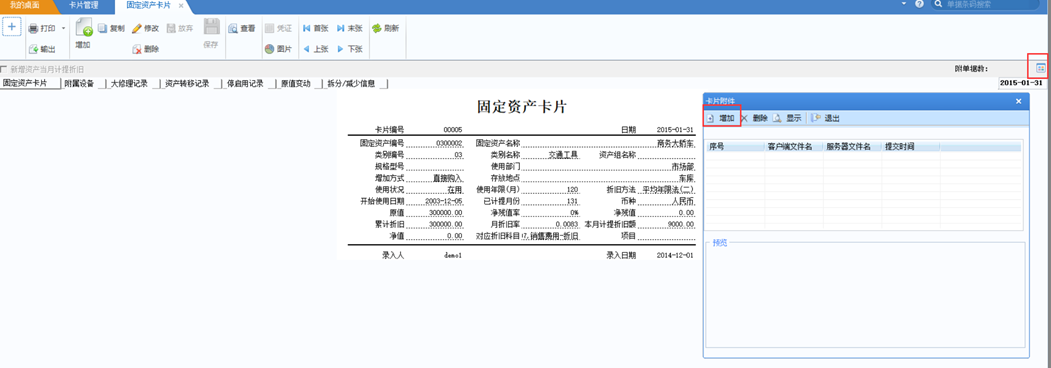The width and height of the screenshot is (1051, 368).
Task: Click the 输出 export icon
Action: pyautogui.click(x=34, y=49)
